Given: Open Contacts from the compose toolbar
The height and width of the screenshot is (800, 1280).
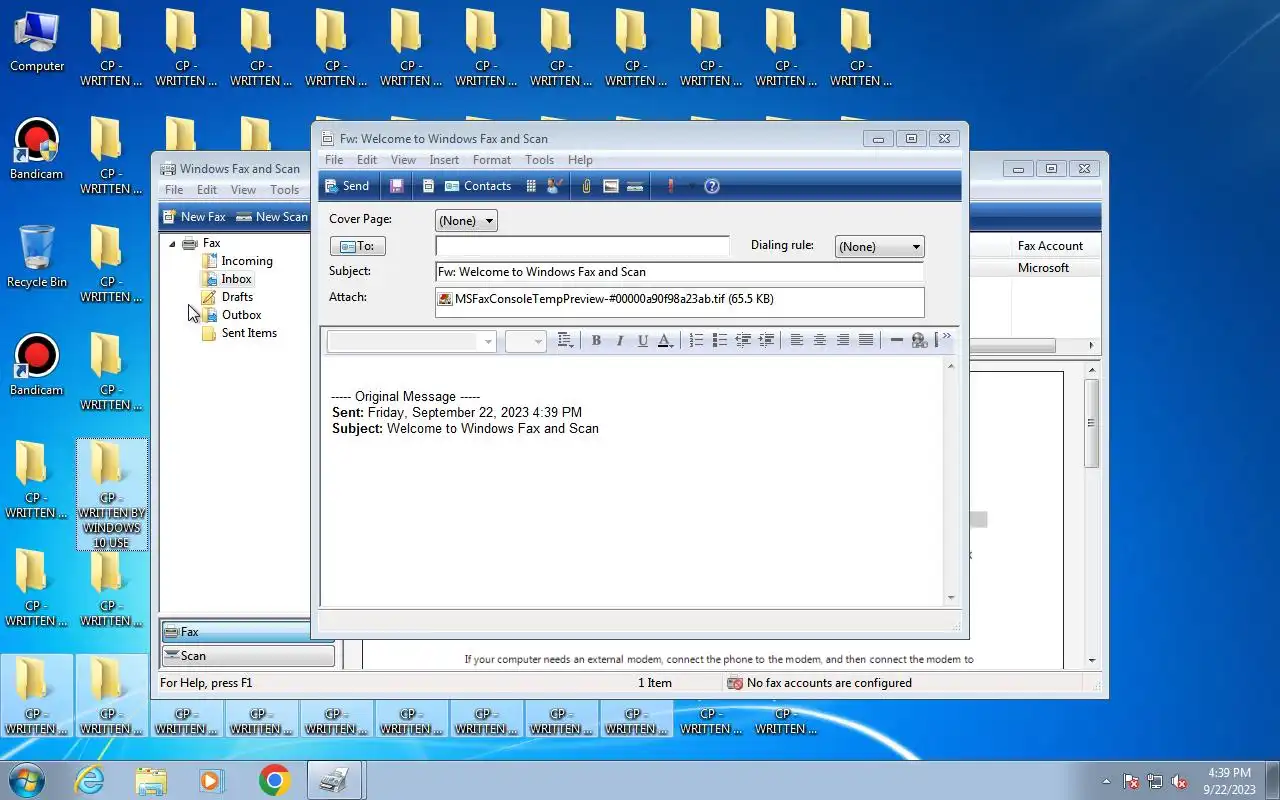Looking at the screenshot, I should [478, 186].
